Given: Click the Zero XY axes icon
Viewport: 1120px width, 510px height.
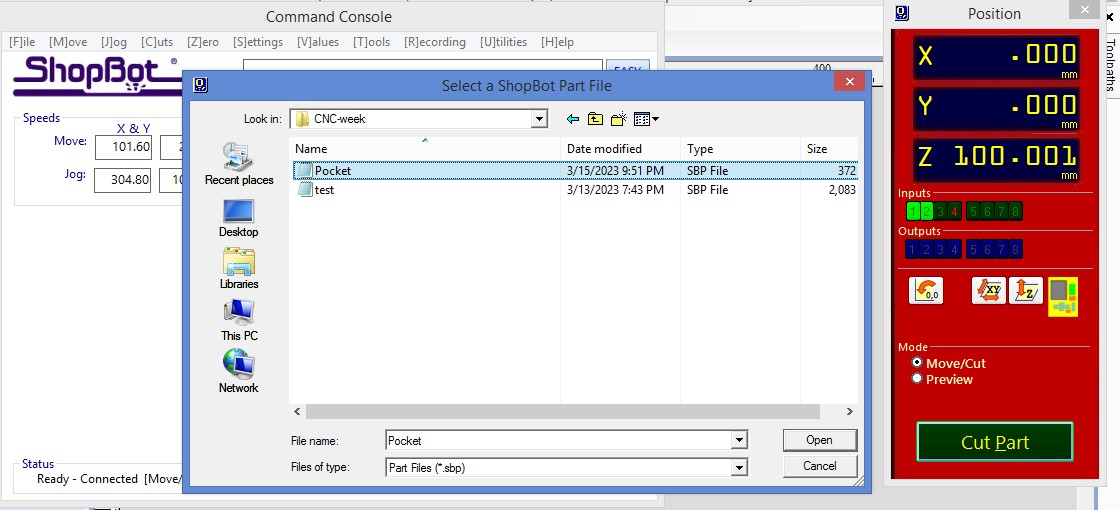Looking at the screenshot, I should coord(989,290).
